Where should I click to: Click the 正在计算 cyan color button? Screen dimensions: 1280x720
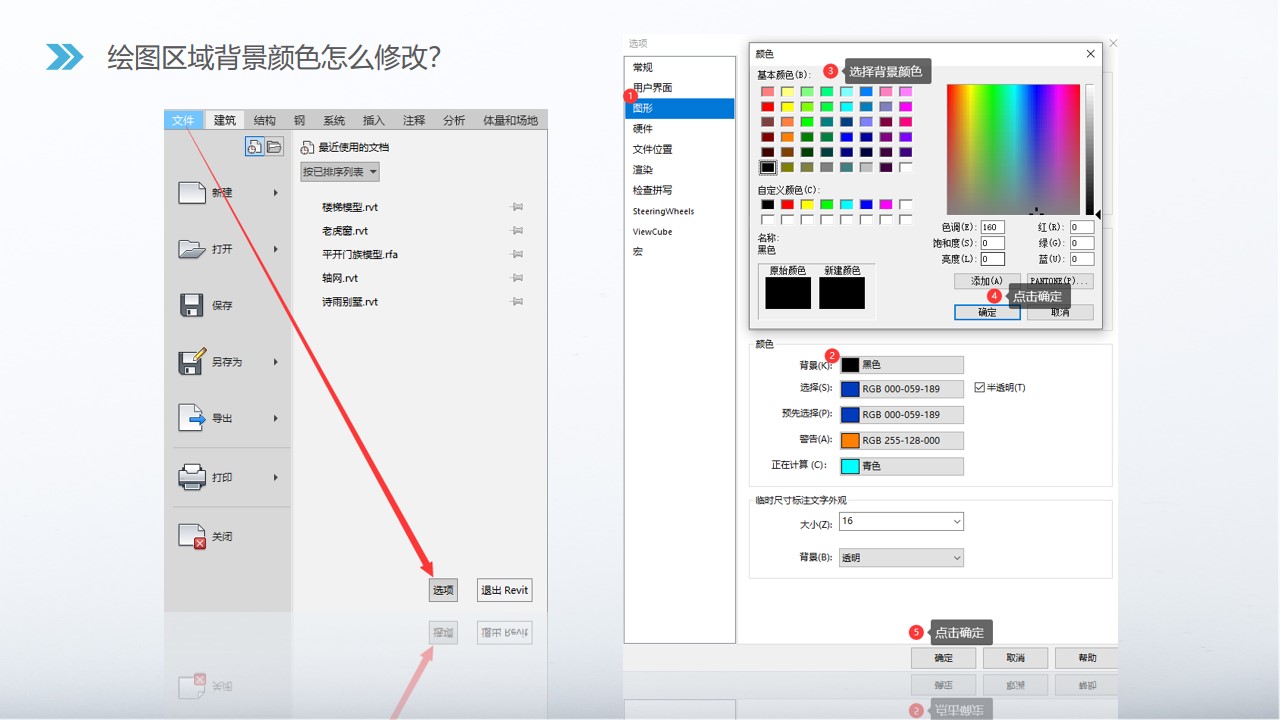pos(902,466)
